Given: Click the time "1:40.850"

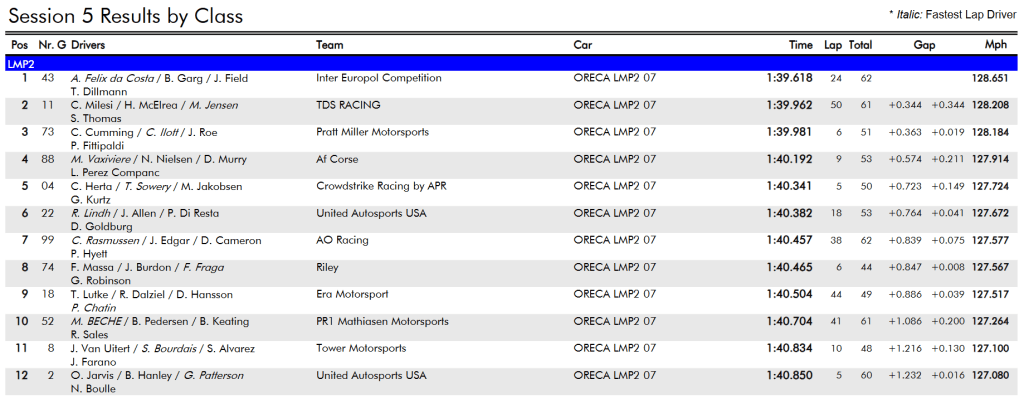Looking at the screenshot, I should [790, 376].
